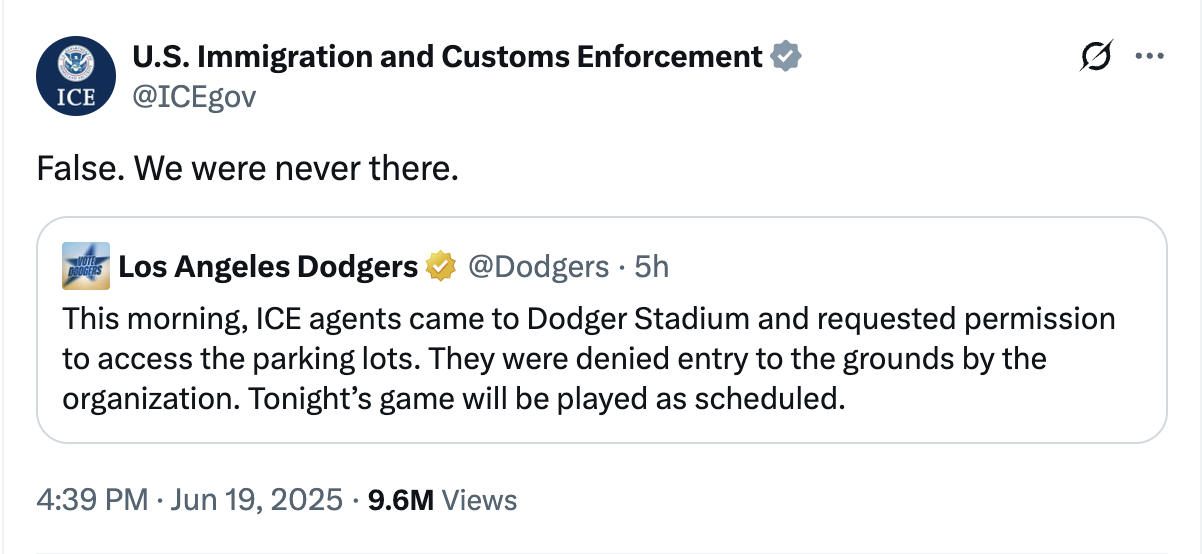Click the ICE profile avatar
Screen dimensions: 1202x554
point(76,79)
